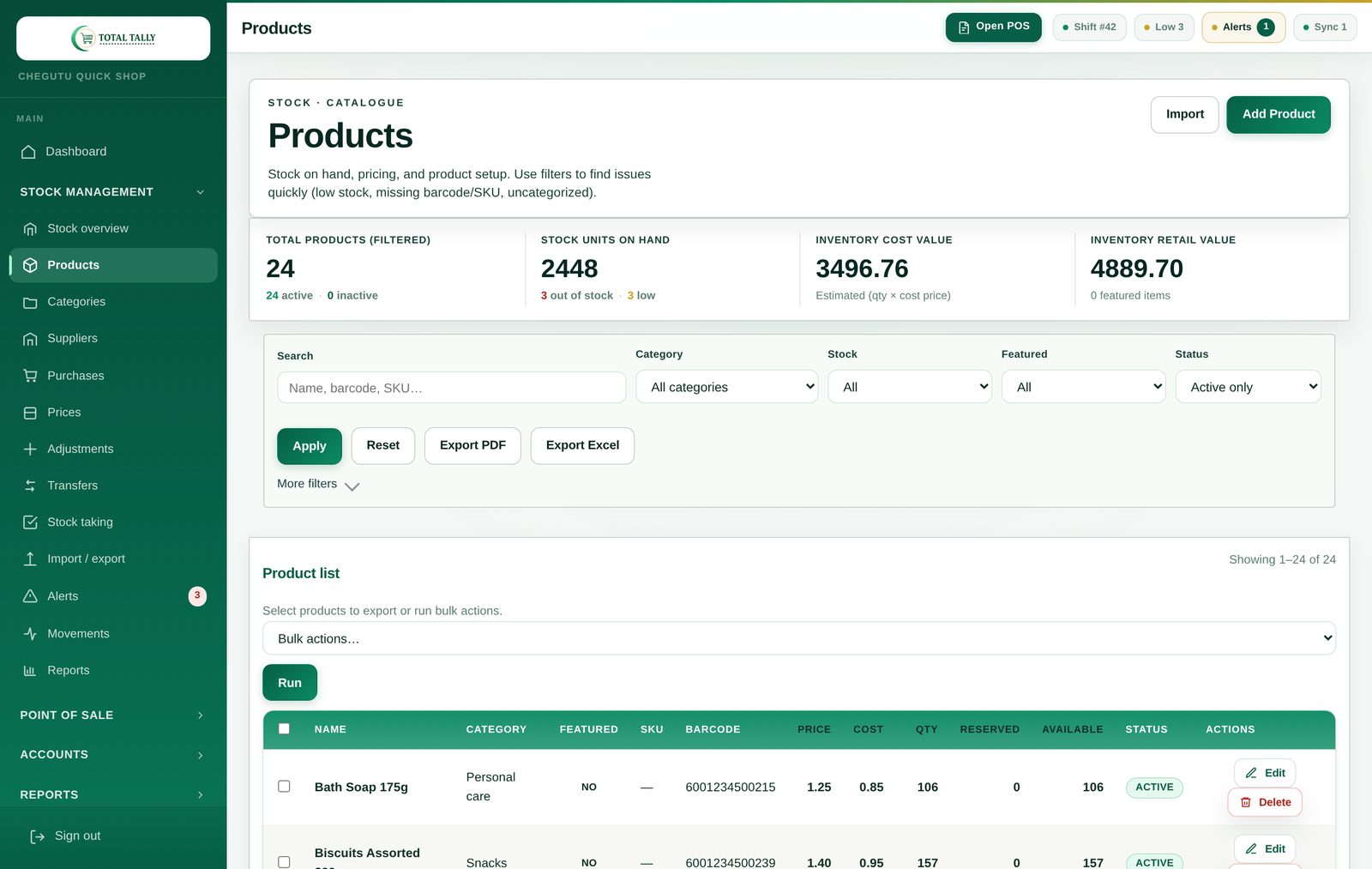Image resolution: width=1372 pixels, height=869 pixels.
Task: Open the Status 'Active only' dropdown
Action: 1248,387
